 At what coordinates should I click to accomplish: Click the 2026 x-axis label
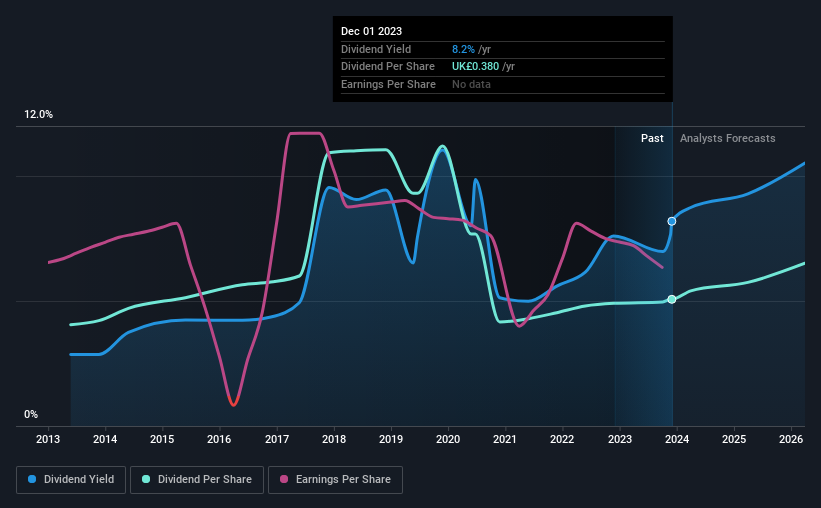coord(791,439)
